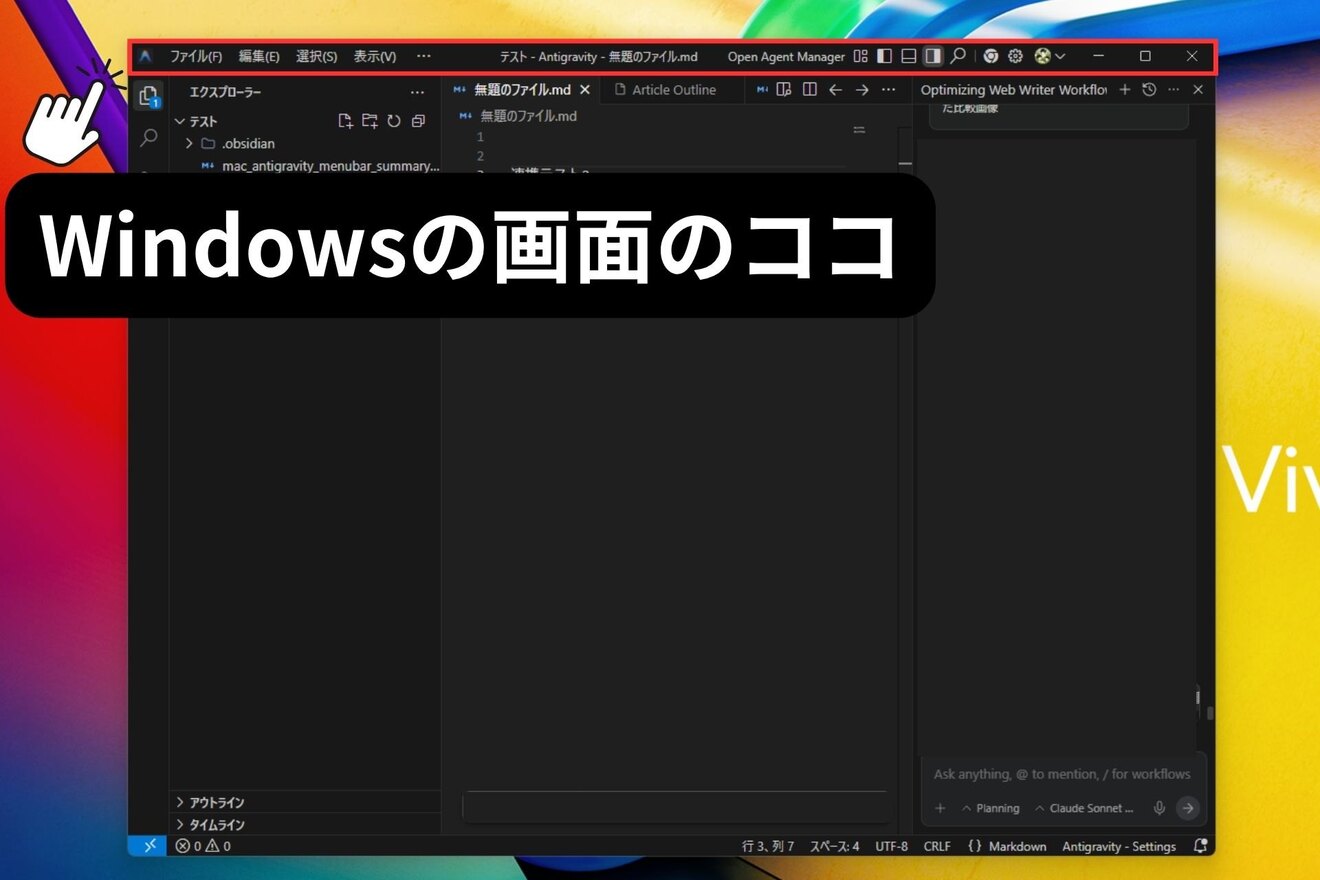Open the ファイル(F) menu

[196, 56]
